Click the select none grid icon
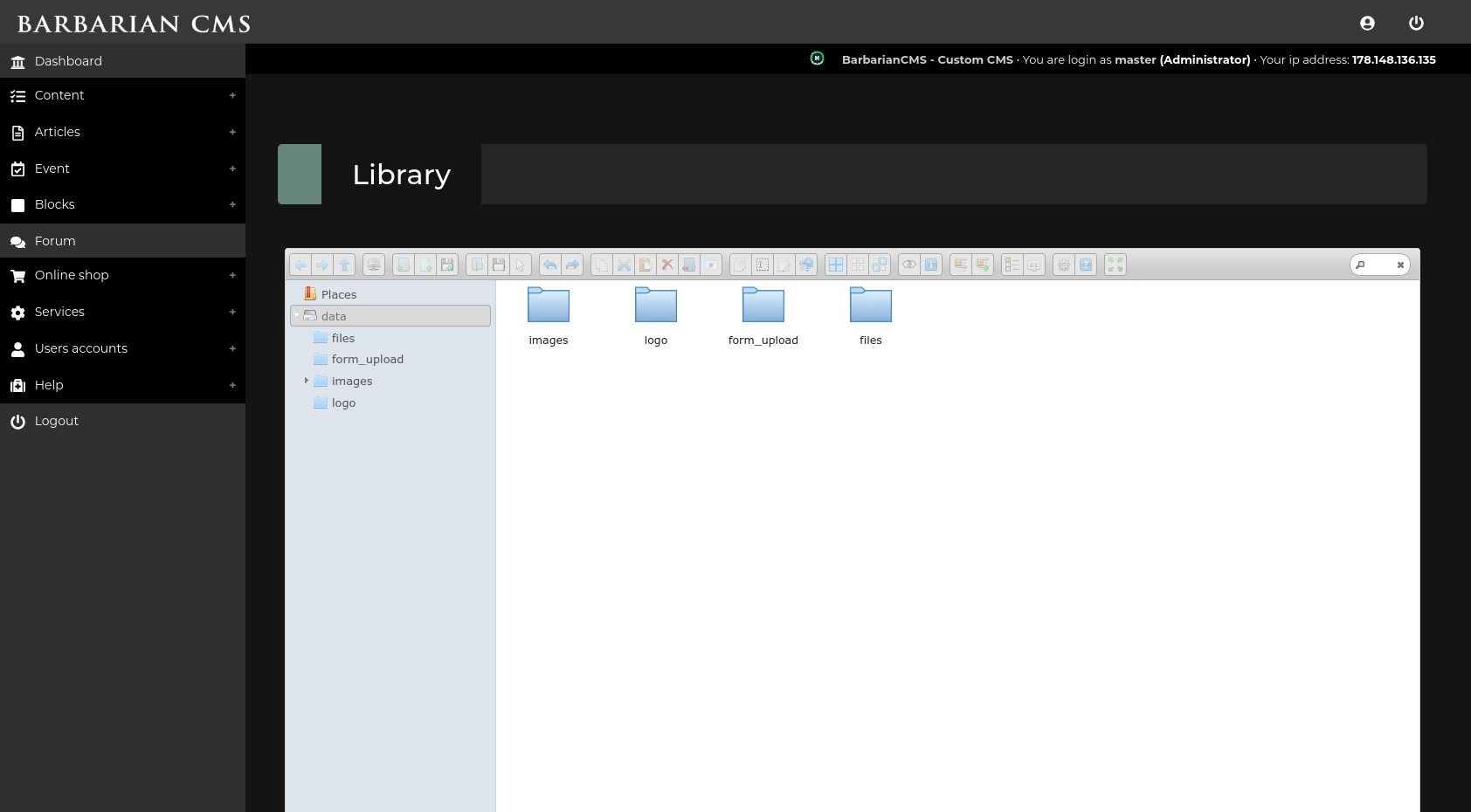The width and height of the screenshot is (1471, 812). point(858,265)
